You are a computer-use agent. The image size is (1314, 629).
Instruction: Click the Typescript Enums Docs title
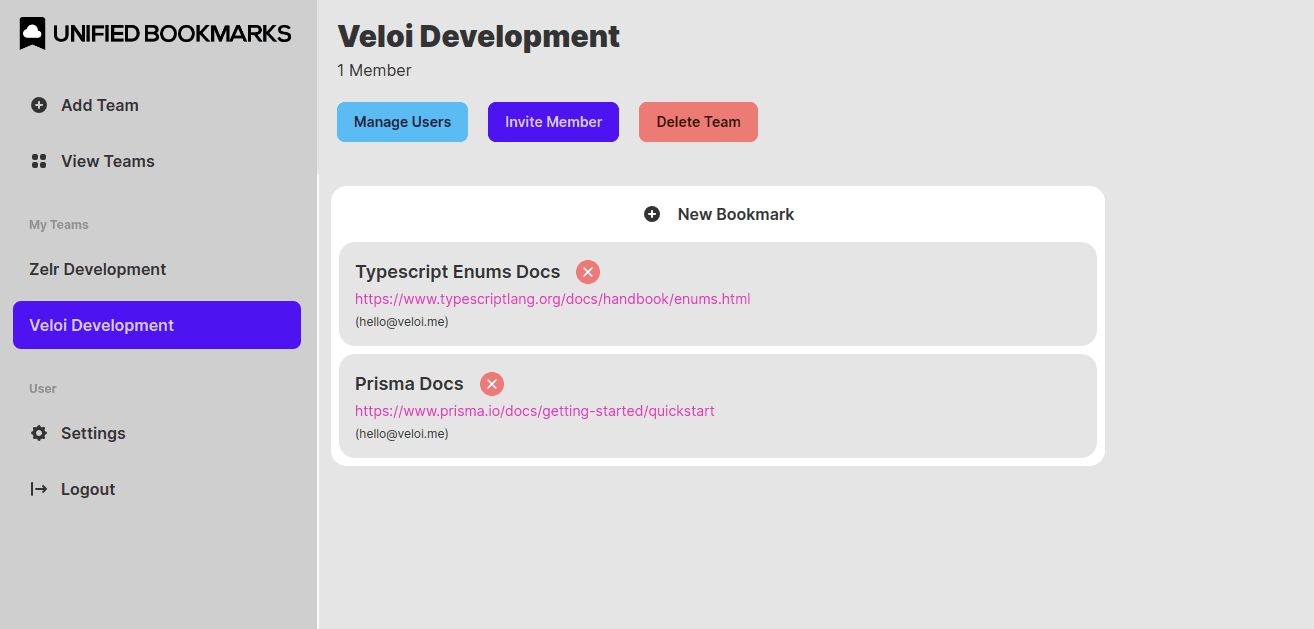coord(457,272)
